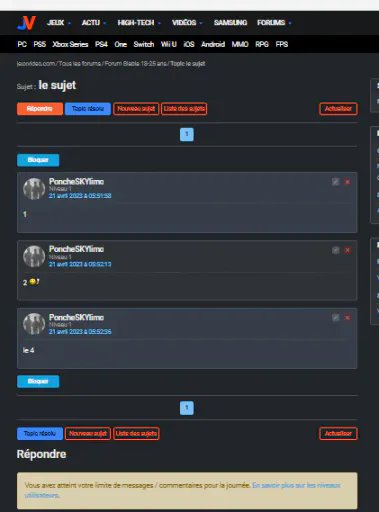Delete the message posted at 05:51:58
This screenshot has height=512, width=379.
(x=347, y=182)
